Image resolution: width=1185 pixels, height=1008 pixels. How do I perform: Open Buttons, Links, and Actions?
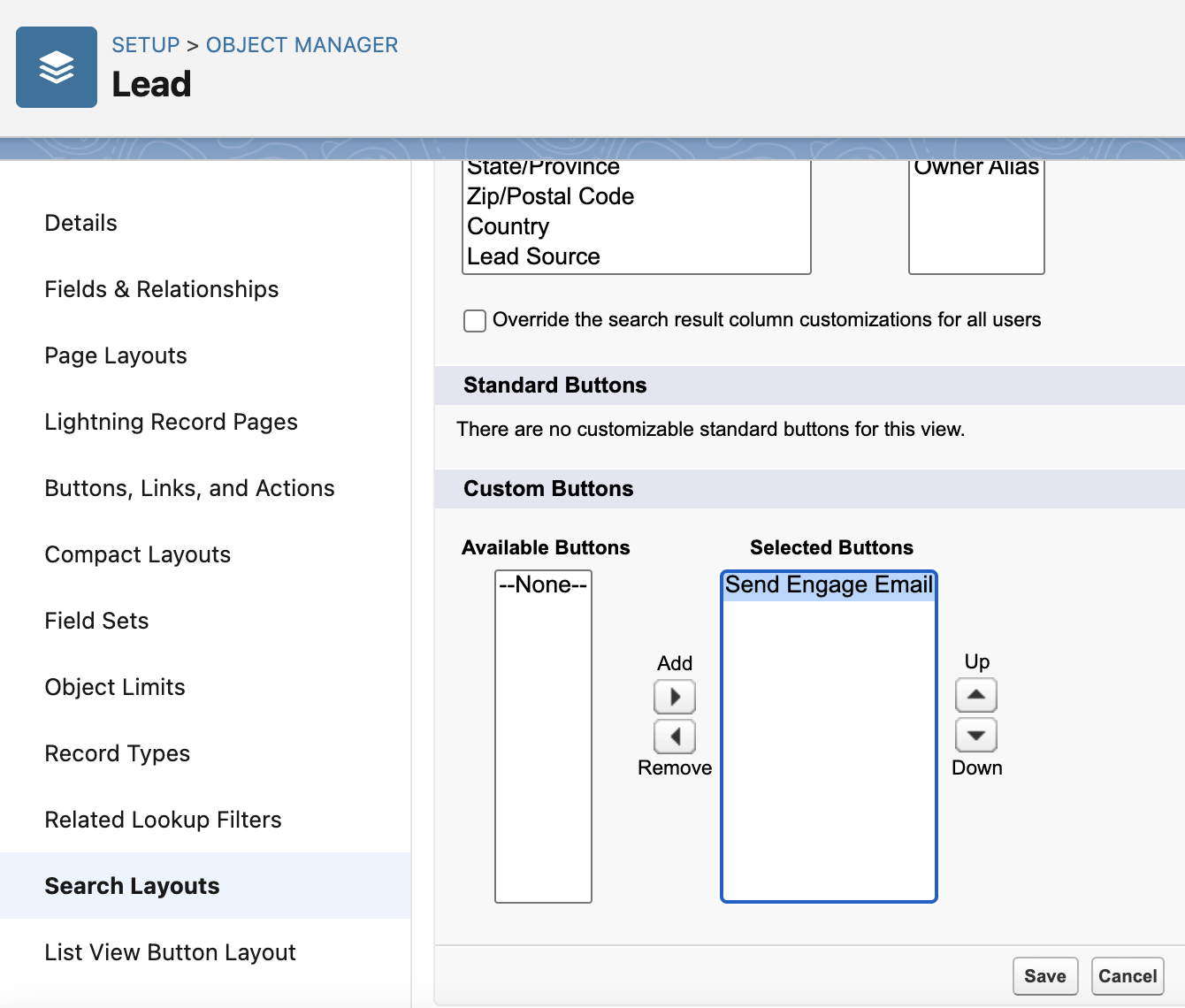point(190,488)
